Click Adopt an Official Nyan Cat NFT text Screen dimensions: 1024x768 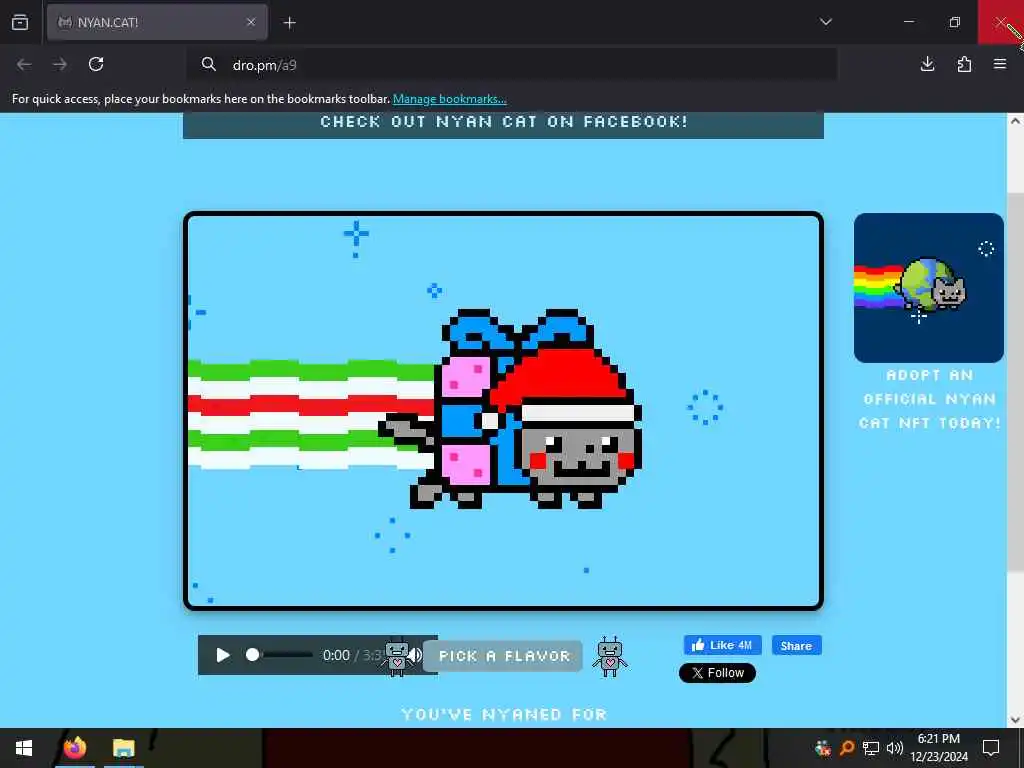(x=929, y=399)
